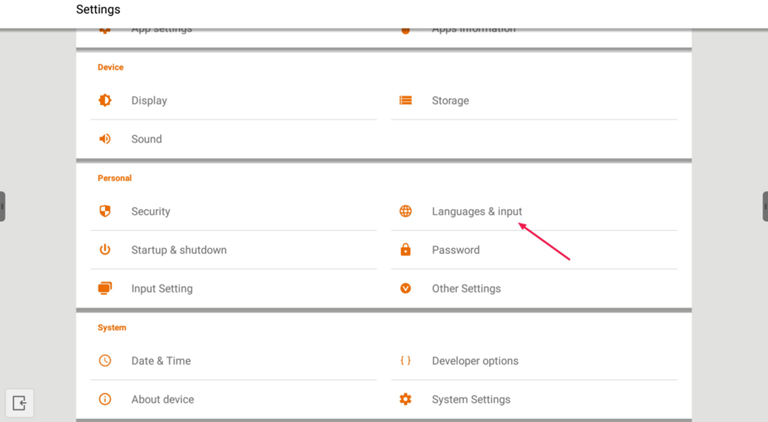The height and width of the screenshot is (422, 768).
Task: Click the Input Setting monitor icon
Action: [105, 288]
